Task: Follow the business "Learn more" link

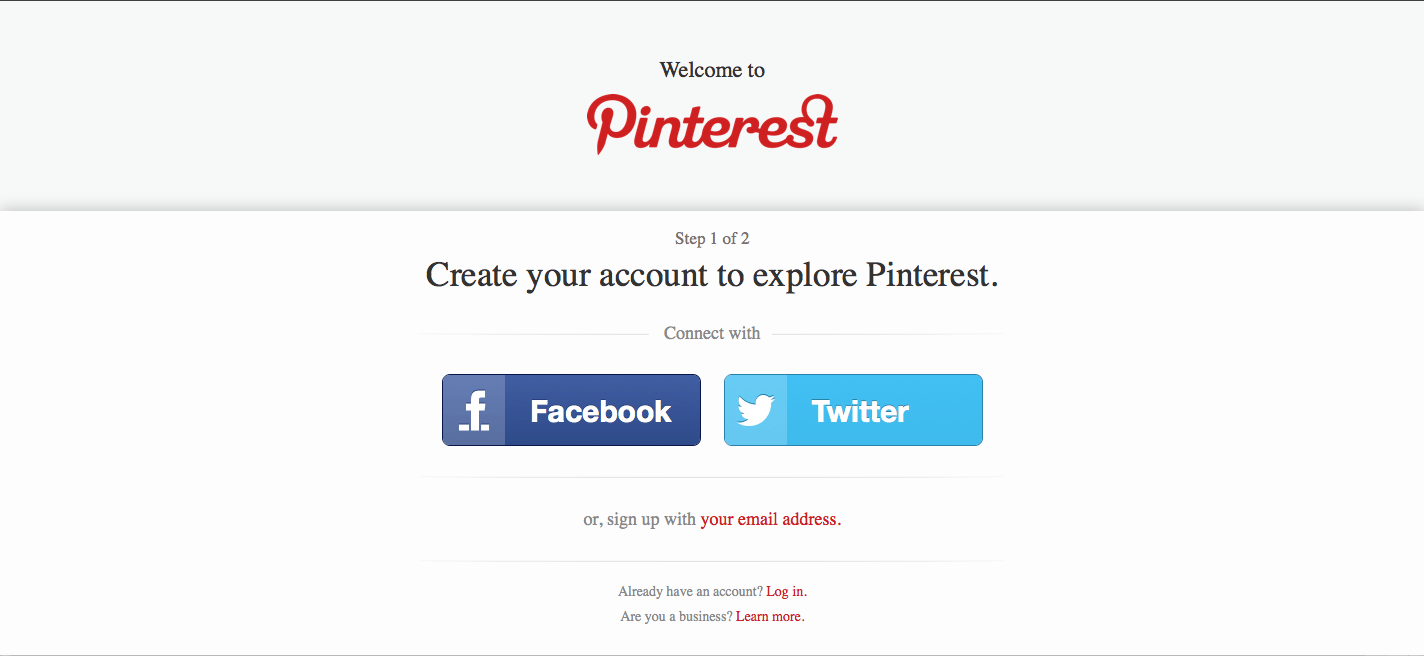Action: [x=769, y=616]
